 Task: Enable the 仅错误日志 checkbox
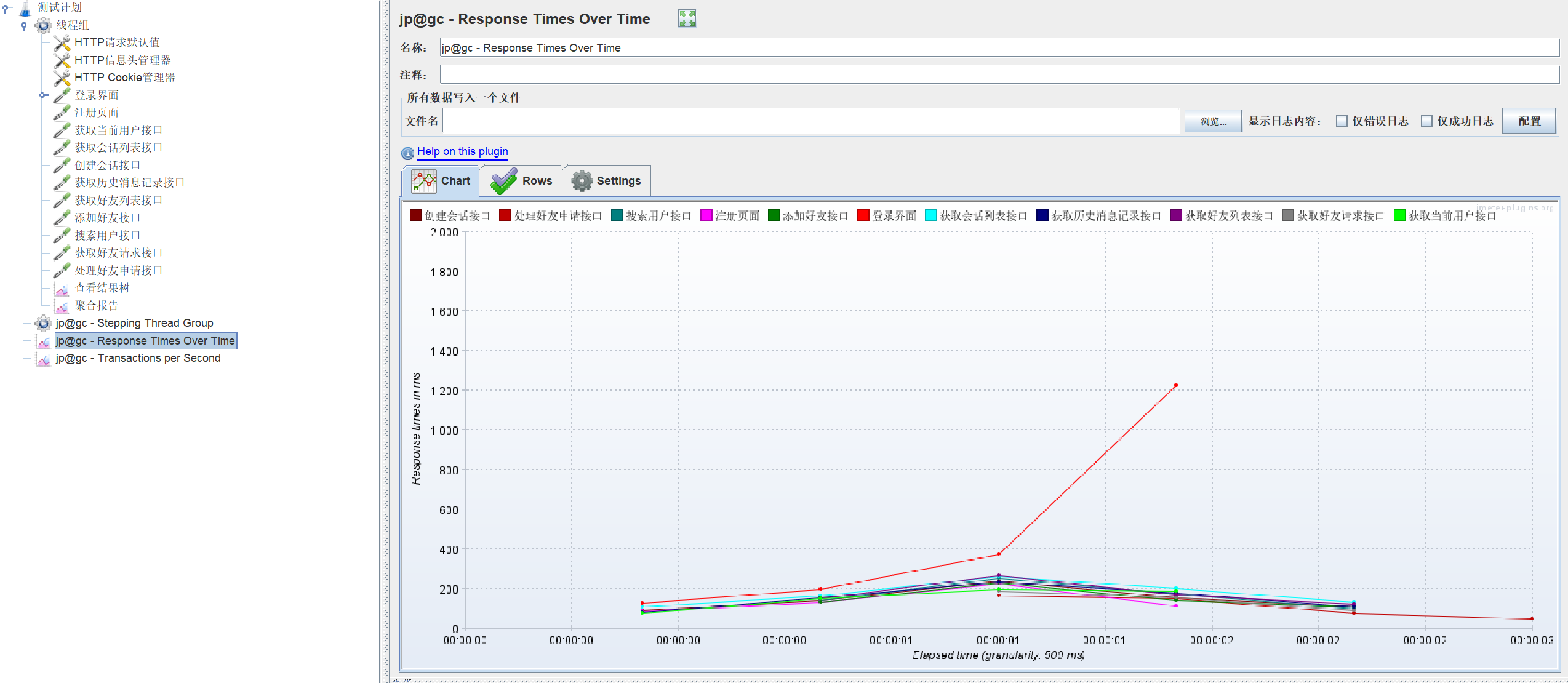coord(1342,121)
